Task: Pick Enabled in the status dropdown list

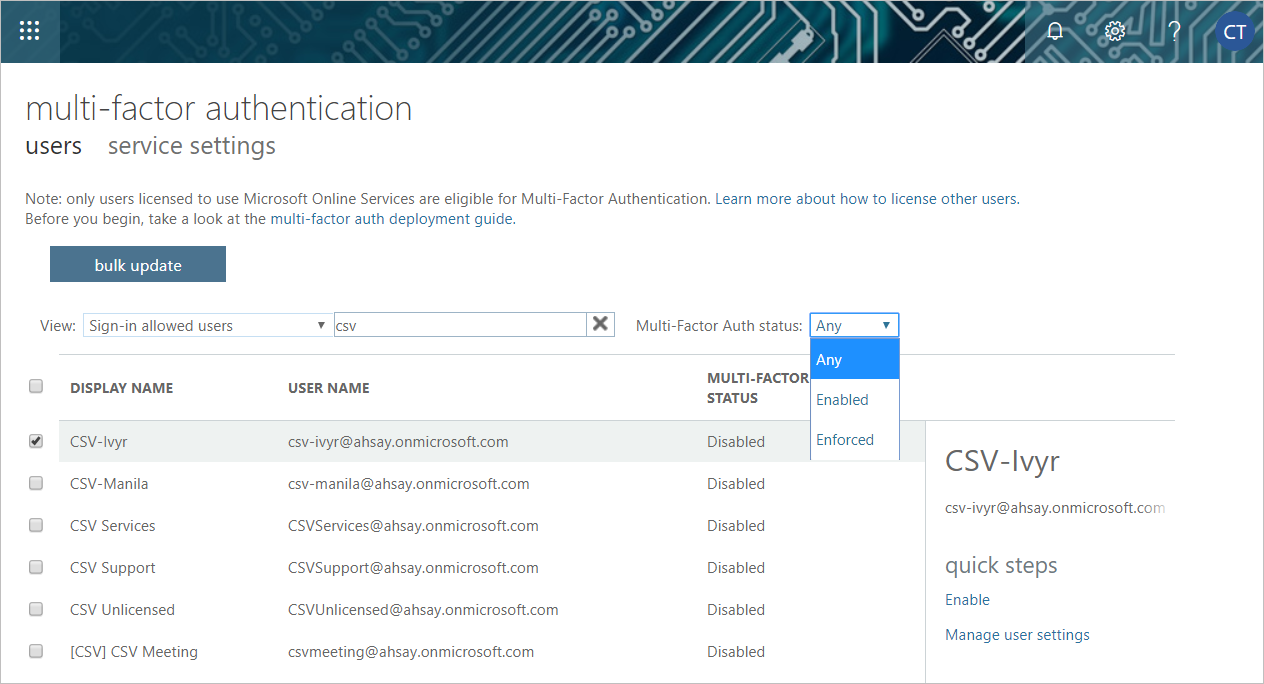Action: coord(842,400)
